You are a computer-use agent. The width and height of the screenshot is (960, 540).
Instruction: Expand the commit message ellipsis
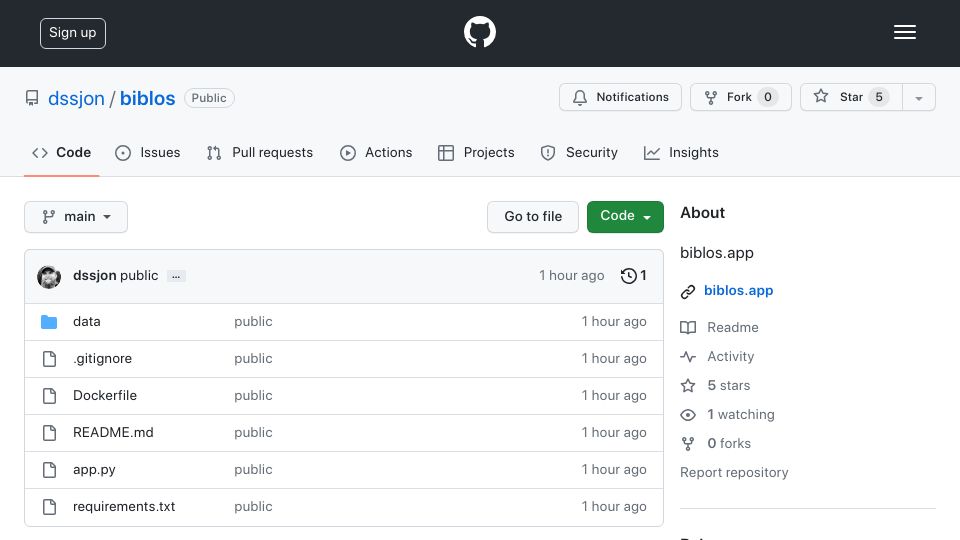click(176, 277)
